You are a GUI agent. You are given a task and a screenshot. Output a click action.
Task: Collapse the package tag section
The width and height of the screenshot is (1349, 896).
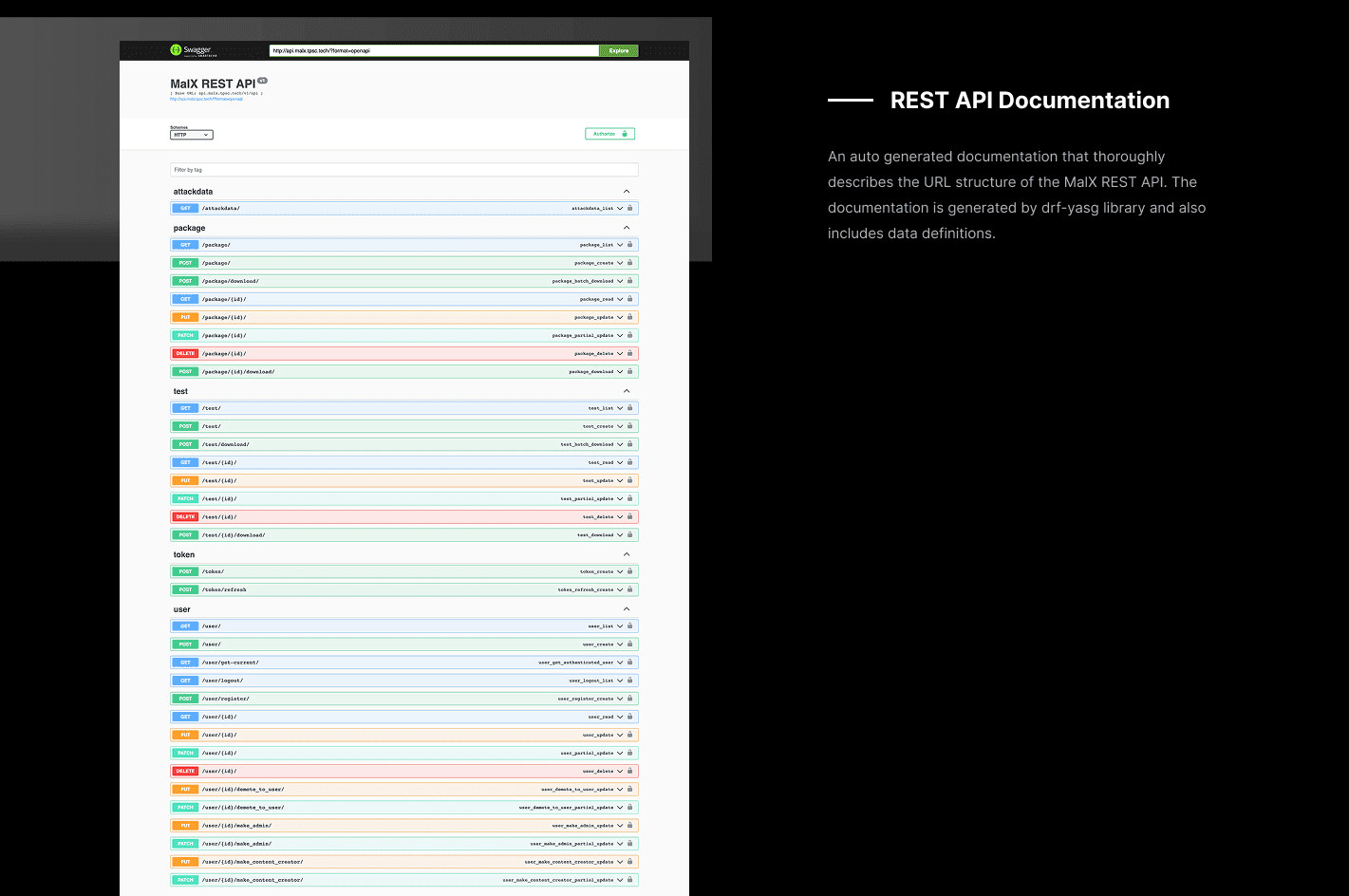626,228
